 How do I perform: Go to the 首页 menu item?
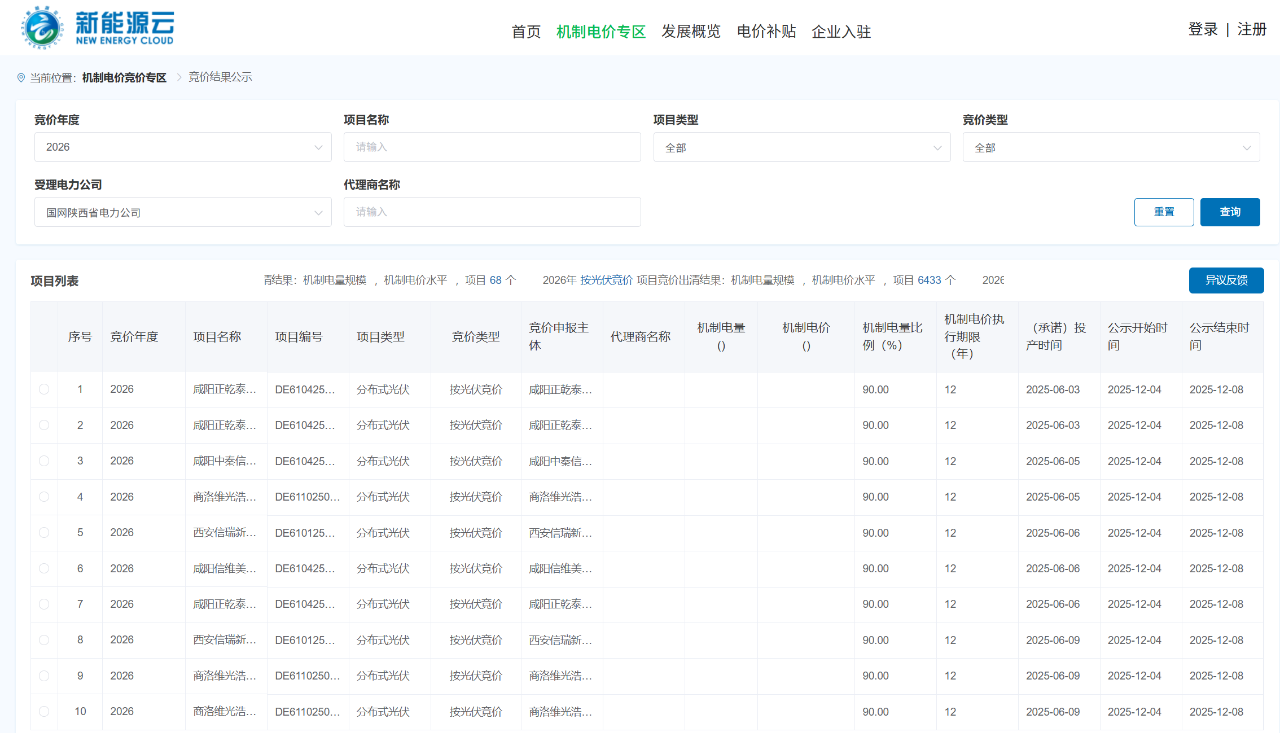pos(526,31)
